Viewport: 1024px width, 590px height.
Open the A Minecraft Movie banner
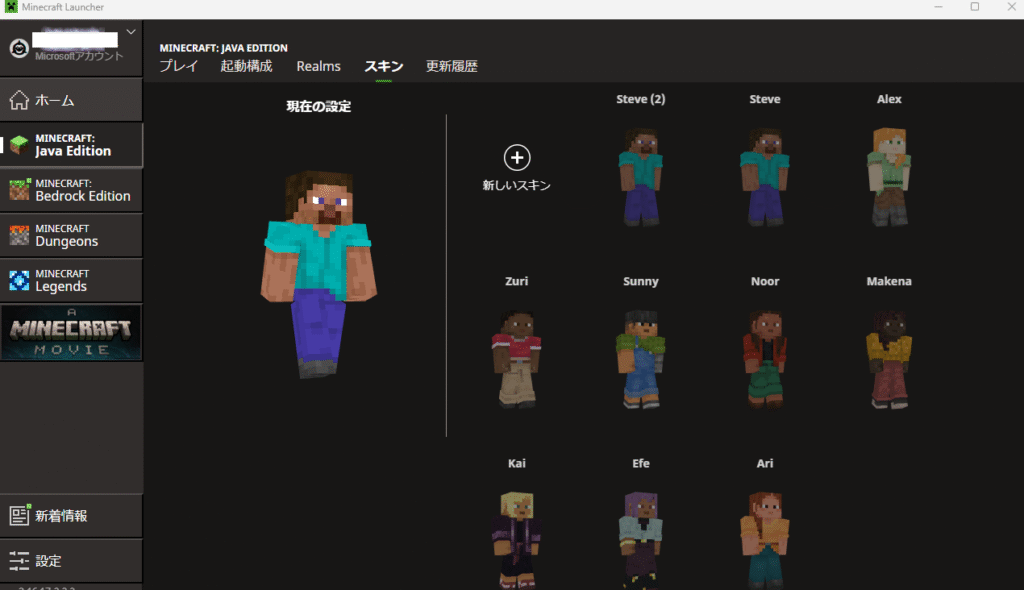[71, 333]
